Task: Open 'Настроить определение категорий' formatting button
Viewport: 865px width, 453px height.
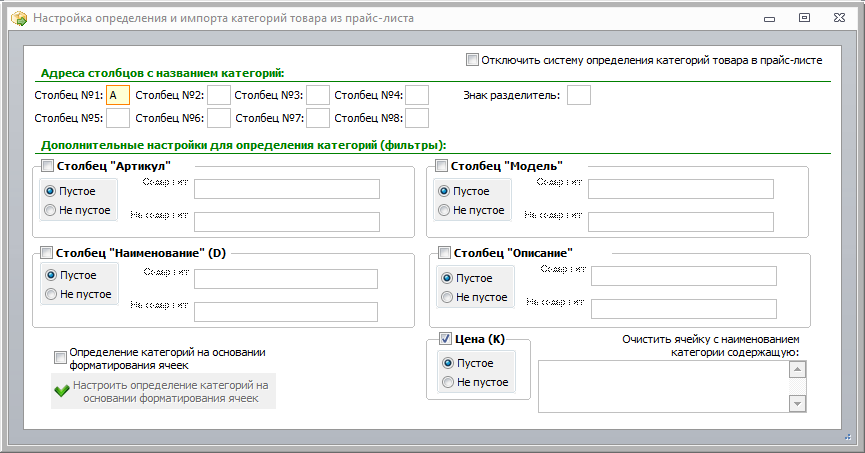Action: point(163,391)
